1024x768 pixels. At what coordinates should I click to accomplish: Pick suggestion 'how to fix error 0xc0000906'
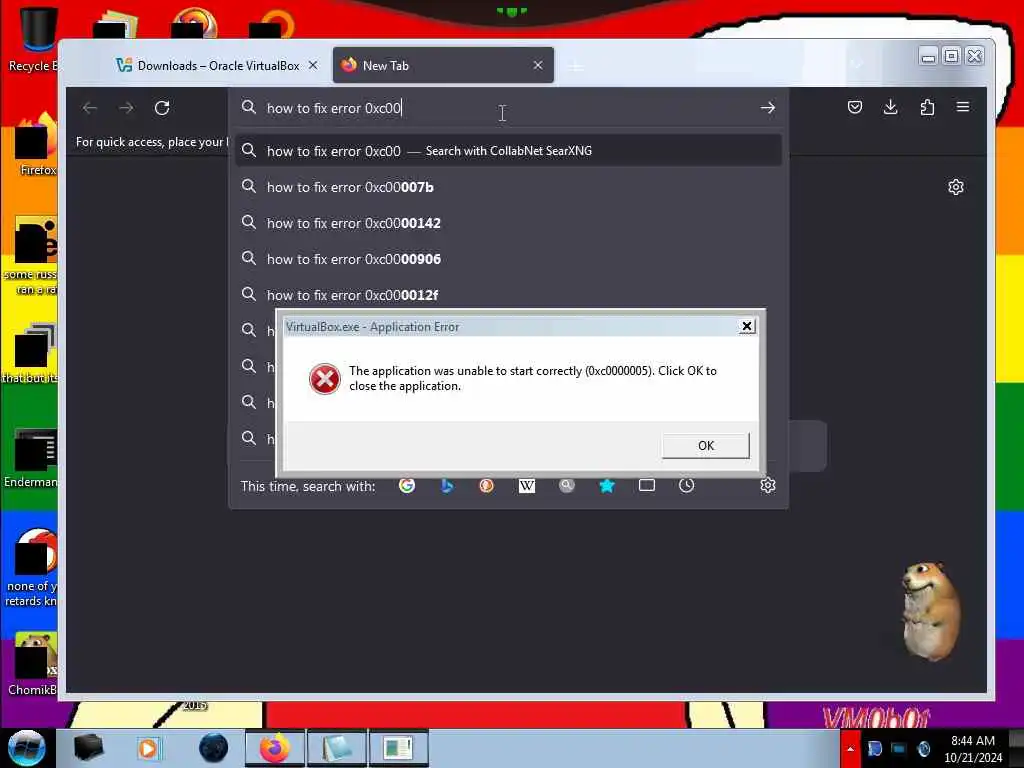[x=508, y=259]
